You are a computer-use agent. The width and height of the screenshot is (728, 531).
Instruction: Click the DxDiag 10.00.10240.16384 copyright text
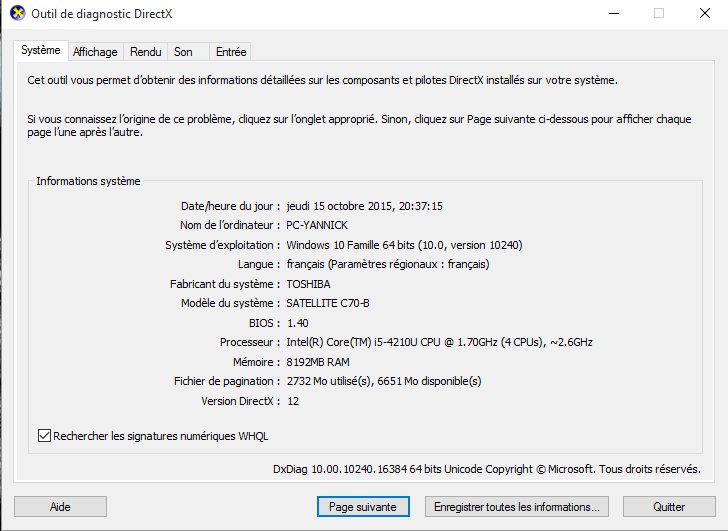pyautogui.click(x=487, y=469)
